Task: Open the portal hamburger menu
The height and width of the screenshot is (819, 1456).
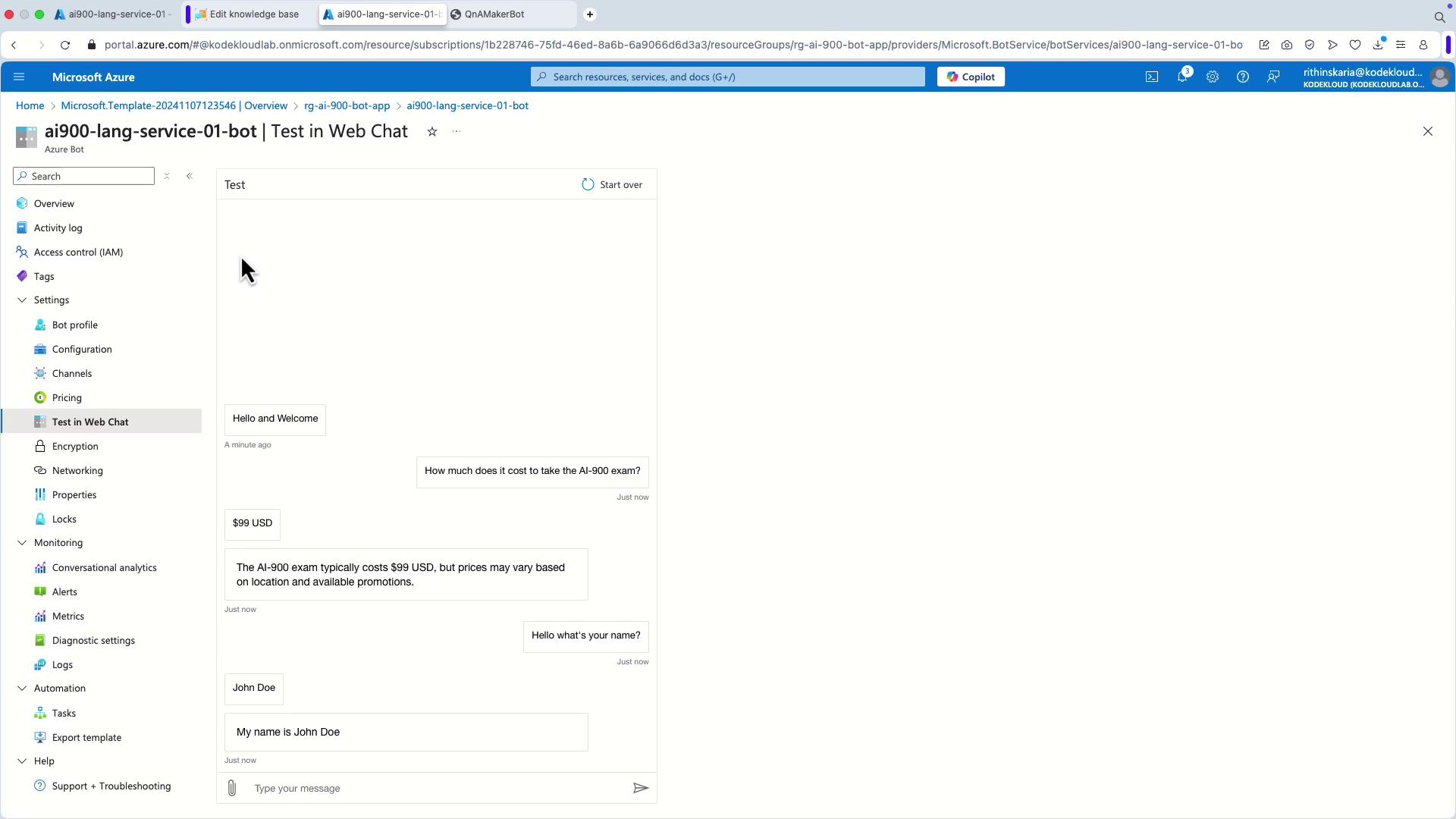Action: [19, 77]
